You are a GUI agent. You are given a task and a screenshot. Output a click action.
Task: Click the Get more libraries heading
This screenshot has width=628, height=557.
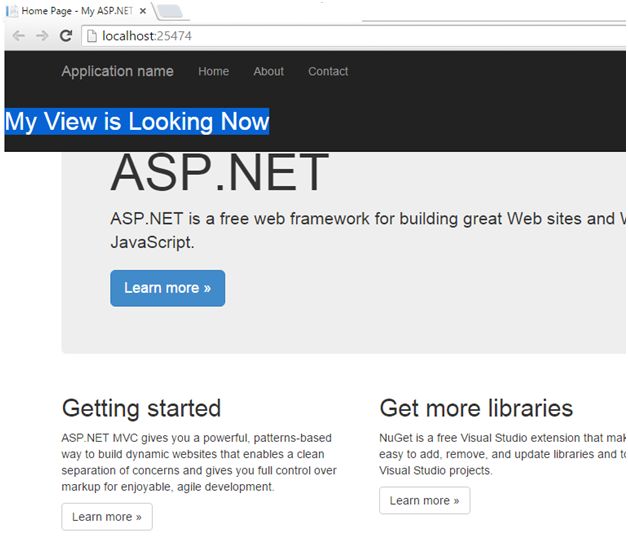point(476,408)
